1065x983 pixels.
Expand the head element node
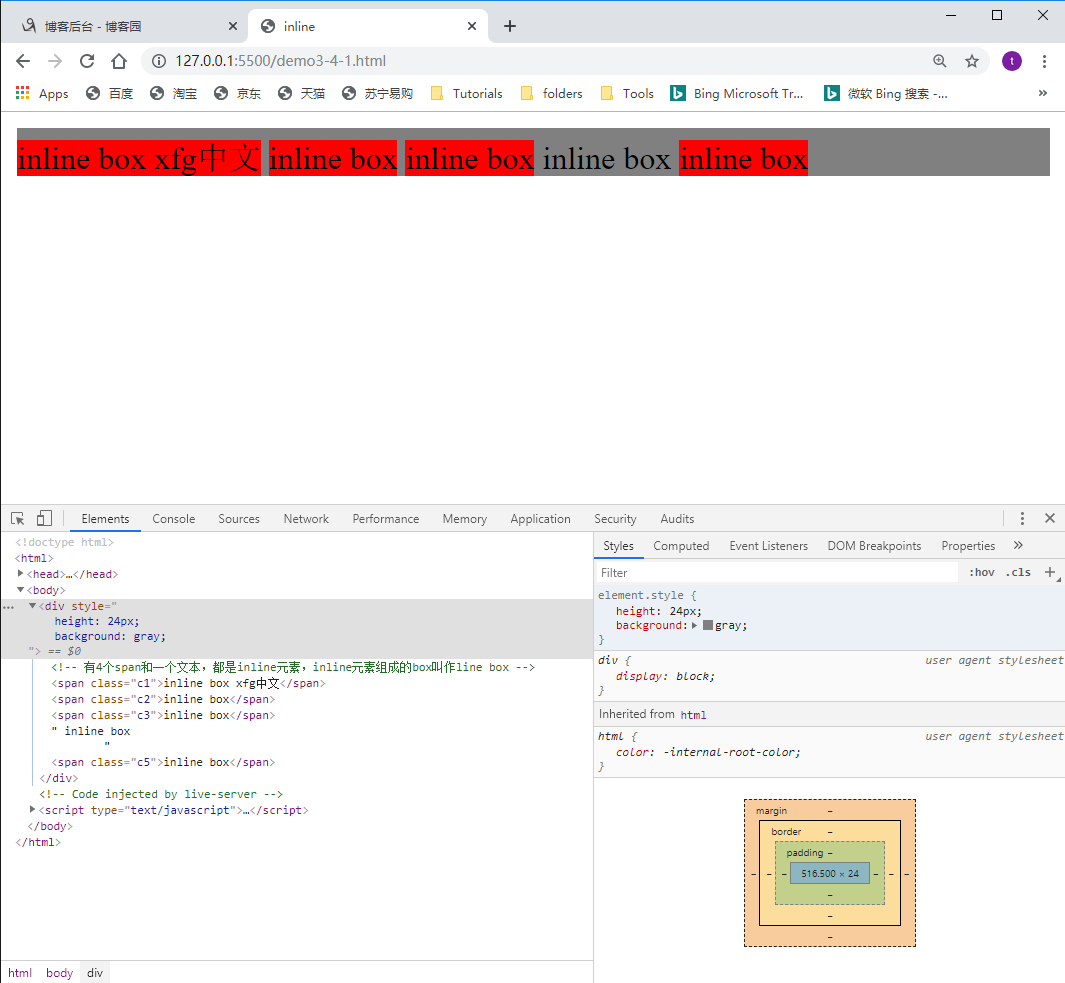click(20, 574)
